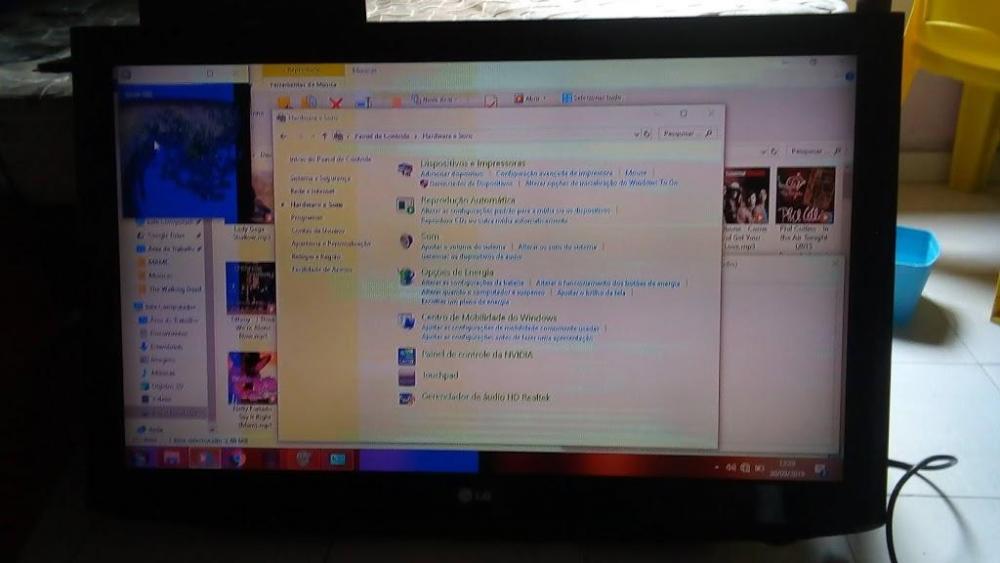Open the Touchpad settings icon
The image size is (1000, 563).
(407, 377)
